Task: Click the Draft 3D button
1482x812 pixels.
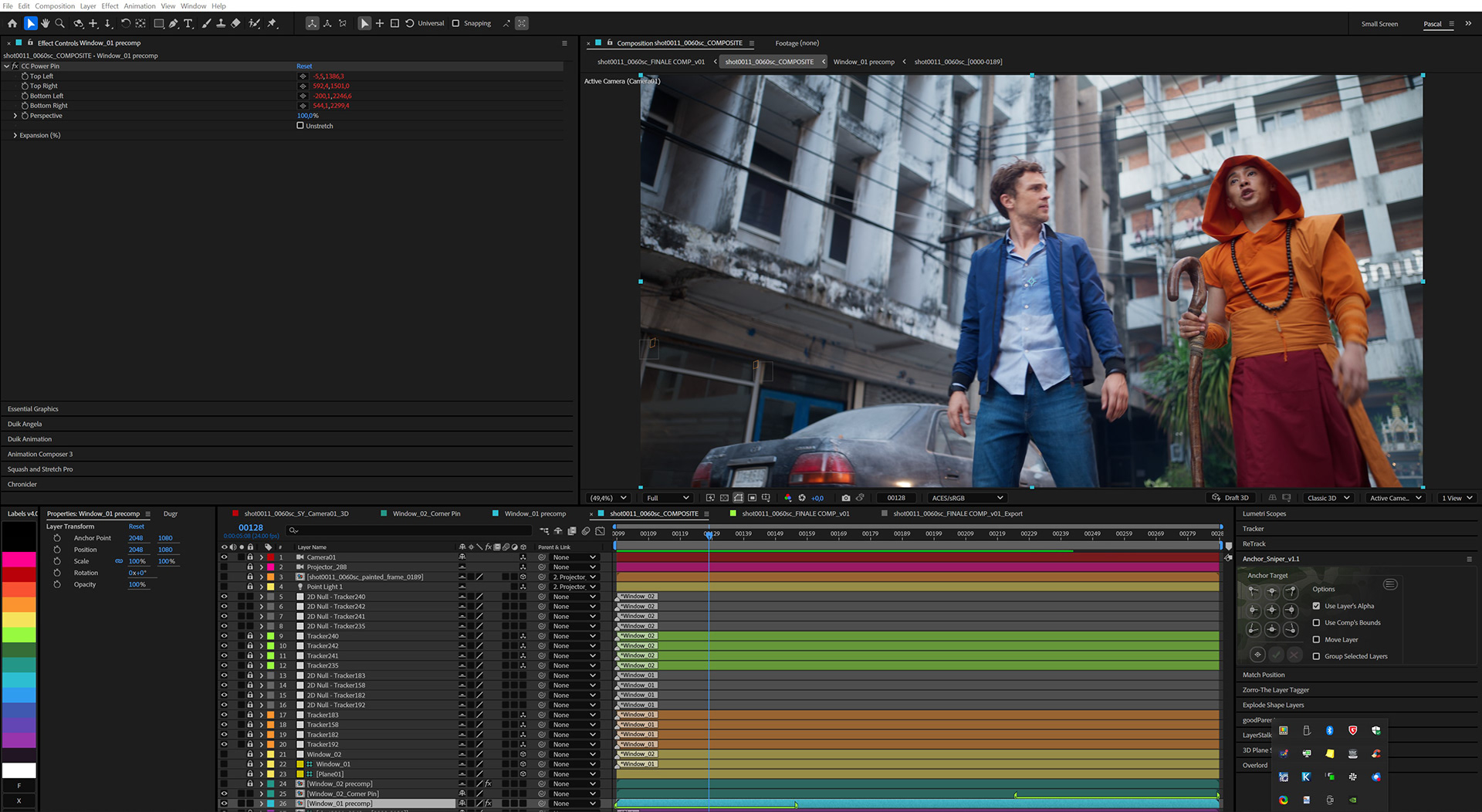Action: click(1230, 498)
